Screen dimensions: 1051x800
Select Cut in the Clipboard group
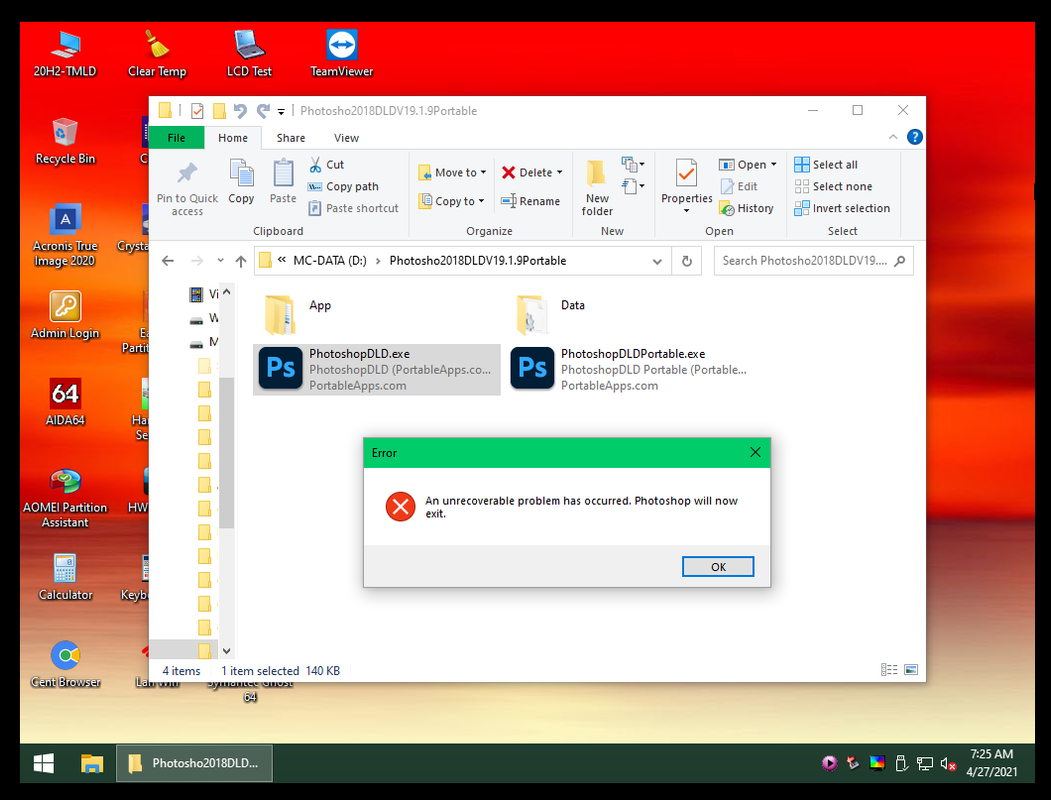coord(326,165)
